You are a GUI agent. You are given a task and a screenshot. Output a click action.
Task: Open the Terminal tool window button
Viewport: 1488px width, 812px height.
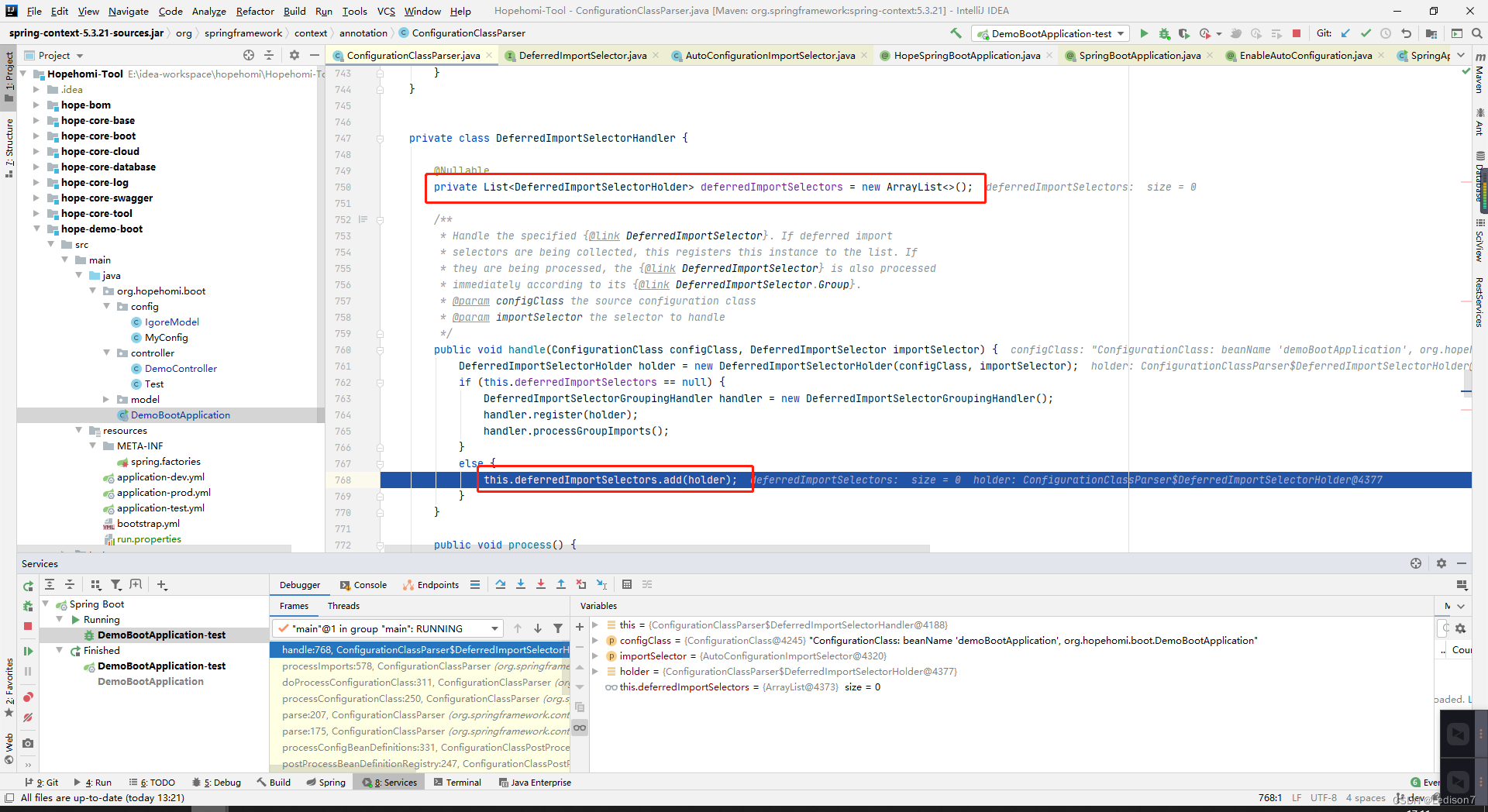(457, 783)
